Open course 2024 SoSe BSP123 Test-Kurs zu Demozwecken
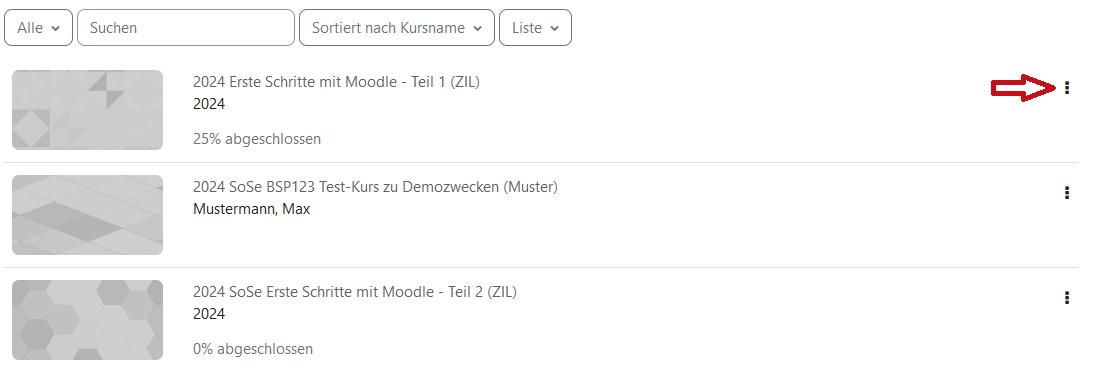Viewport: 1101px width, 372px height. (x=375, y=187)
